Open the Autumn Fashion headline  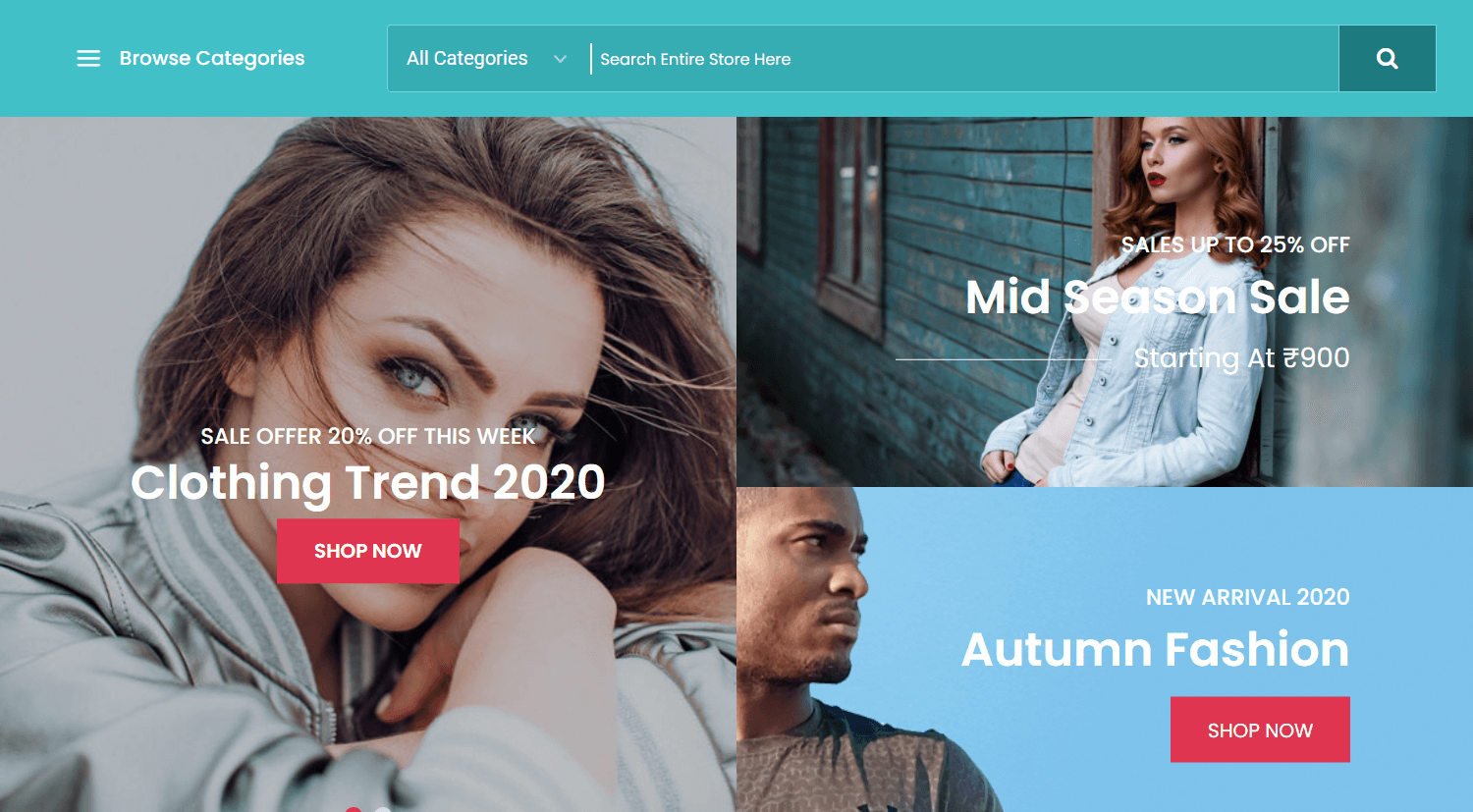pos(1155,649)
